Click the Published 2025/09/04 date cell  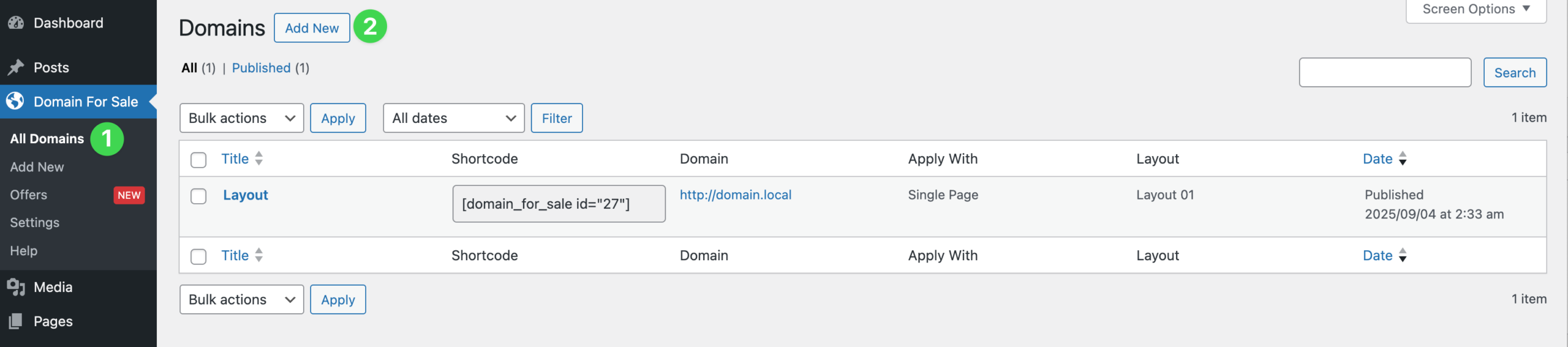pyautogui.click(x=1434, y=204)
